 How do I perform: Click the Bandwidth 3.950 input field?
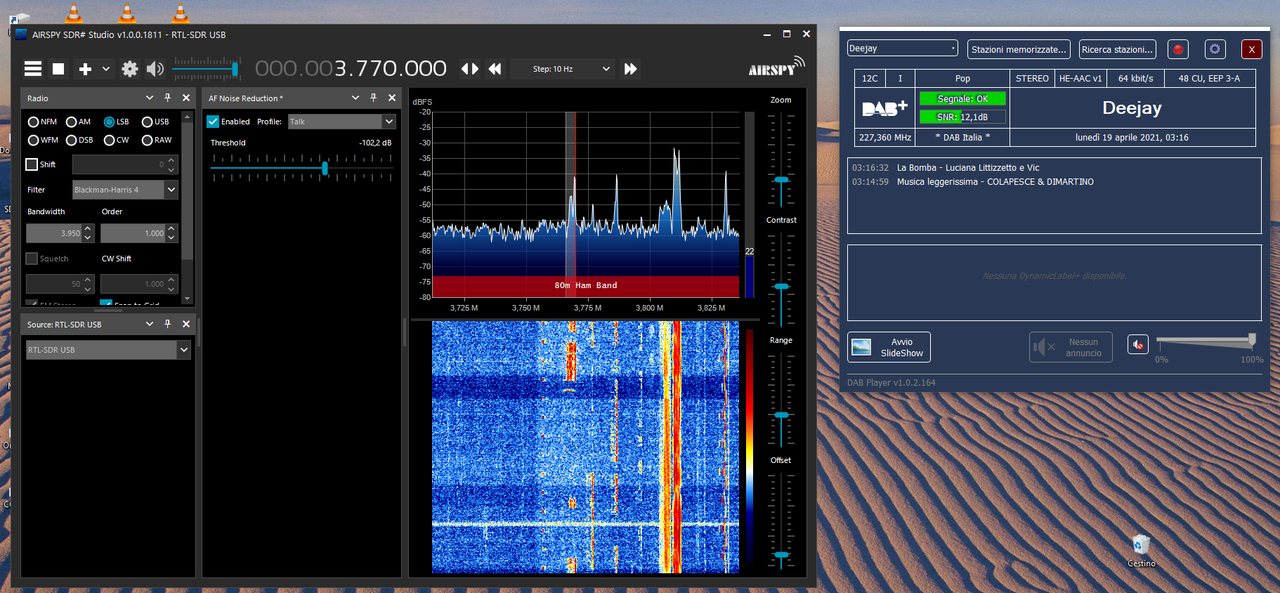(53, 233)
